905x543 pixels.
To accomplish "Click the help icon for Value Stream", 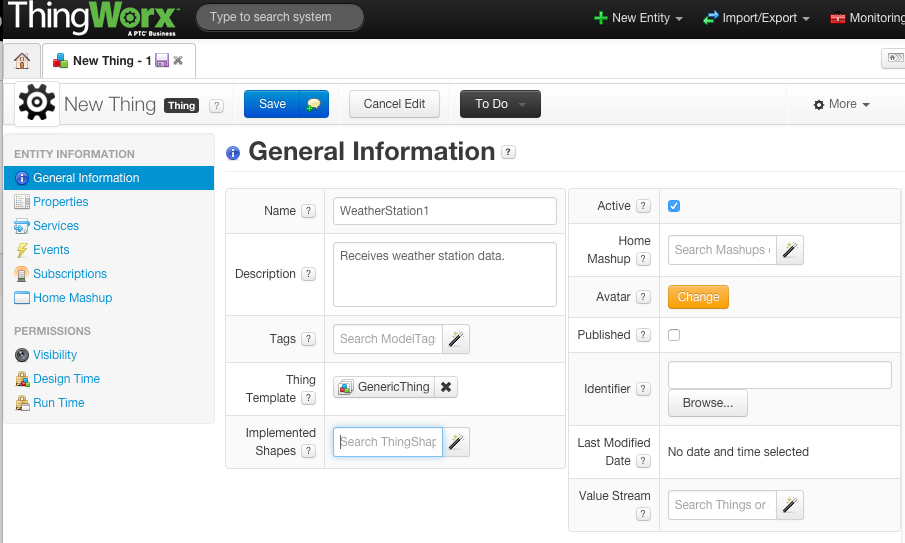I will pyautogui.click(x=643, y=514).
